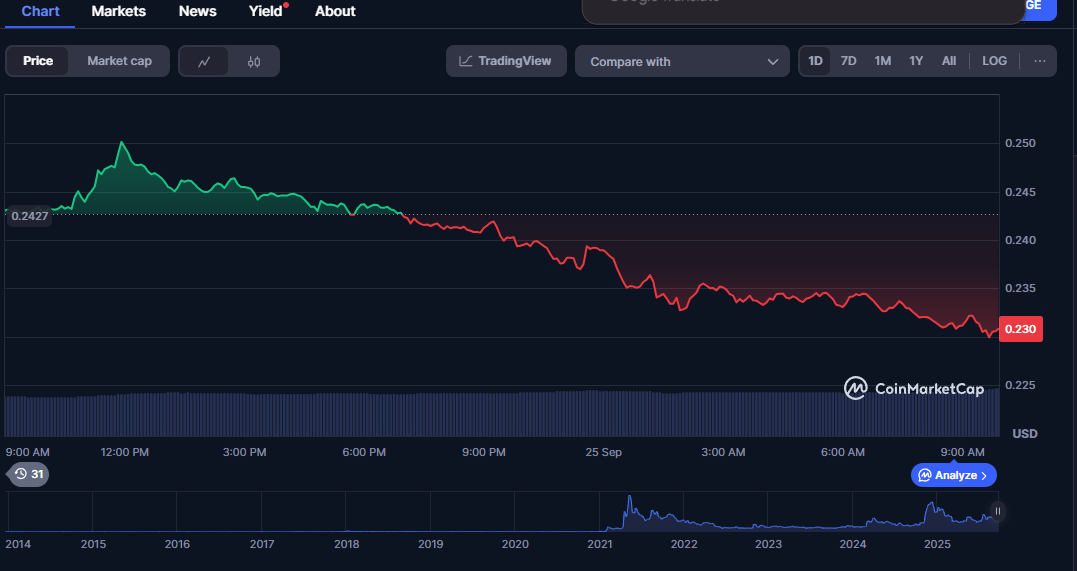Toggle chart to Market cap view

click(x=119, y=61)
